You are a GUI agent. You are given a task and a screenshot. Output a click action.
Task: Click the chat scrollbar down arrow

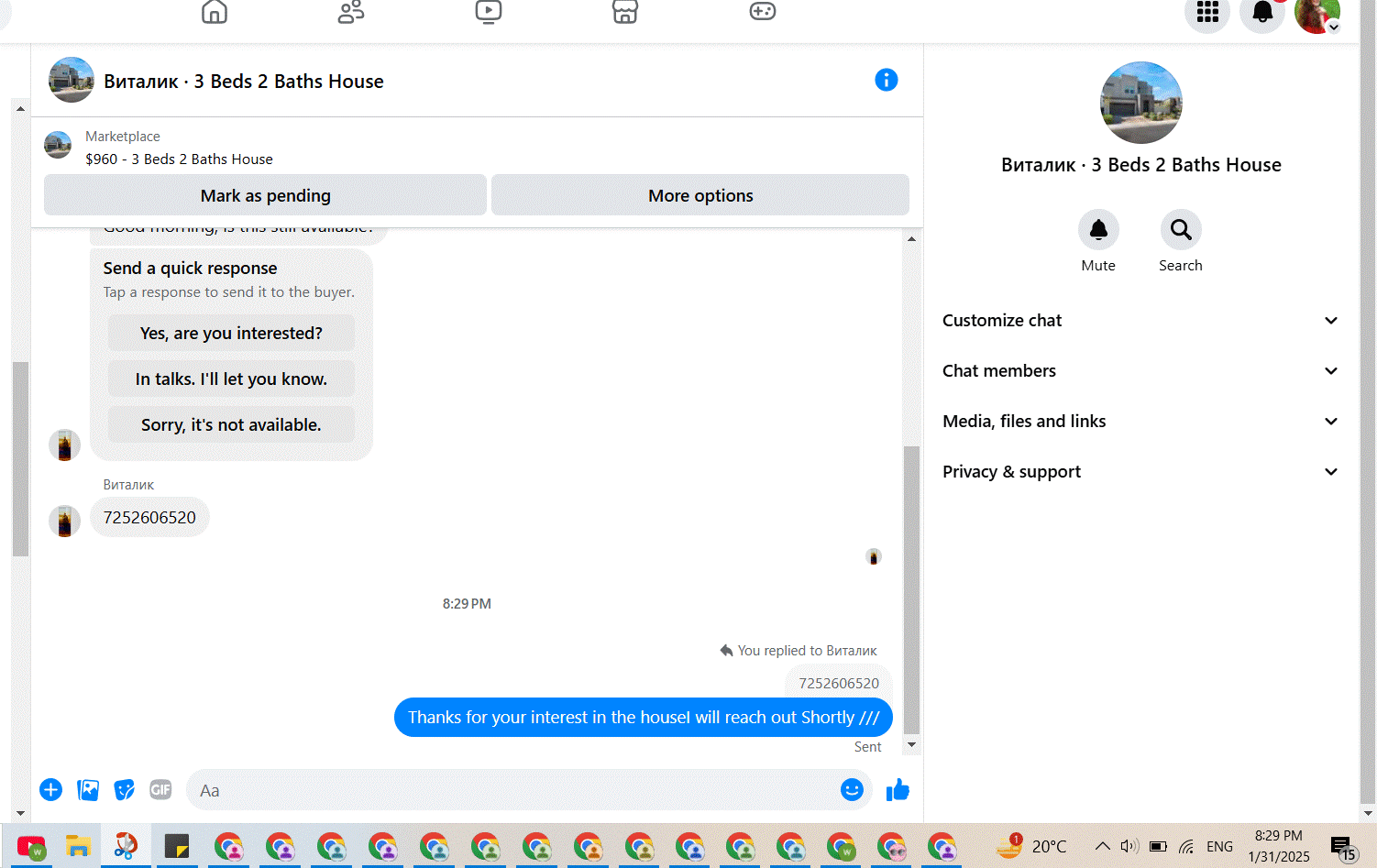tap(911, 745)
